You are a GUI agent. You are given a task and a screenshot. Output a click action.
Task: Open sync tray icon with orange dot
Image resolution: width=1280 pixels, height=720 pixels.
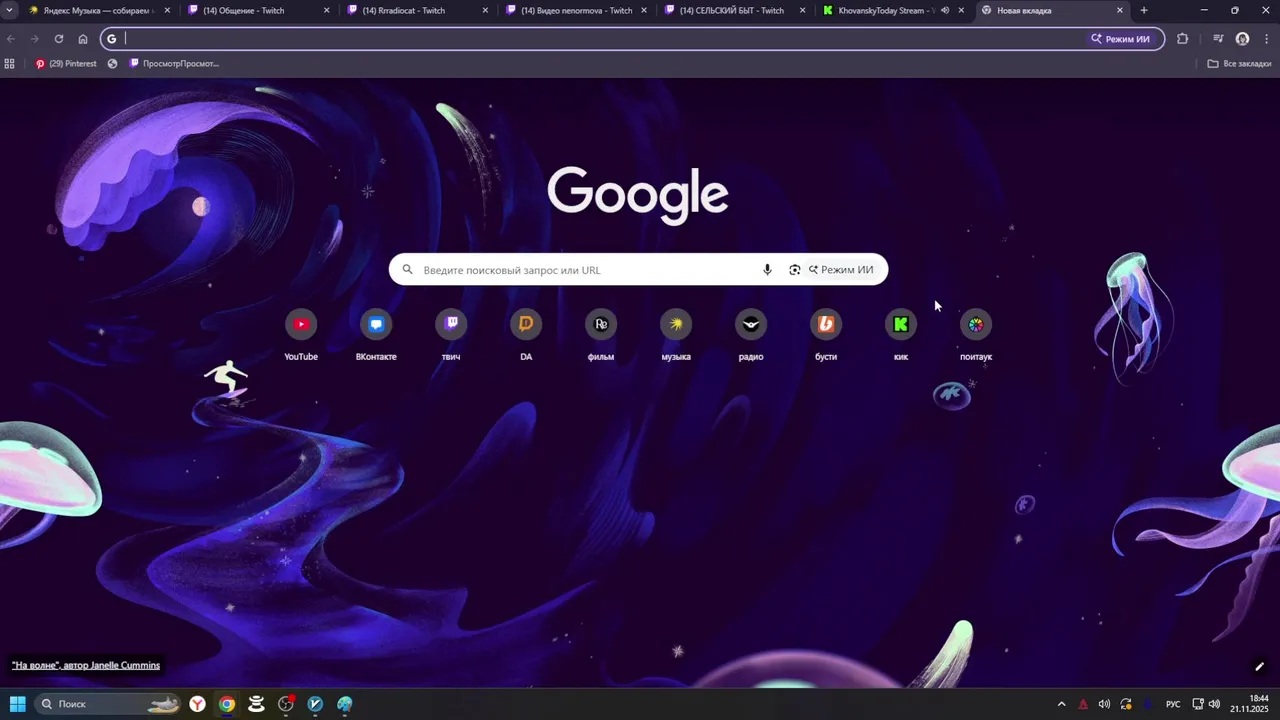tap(1126, 704)
